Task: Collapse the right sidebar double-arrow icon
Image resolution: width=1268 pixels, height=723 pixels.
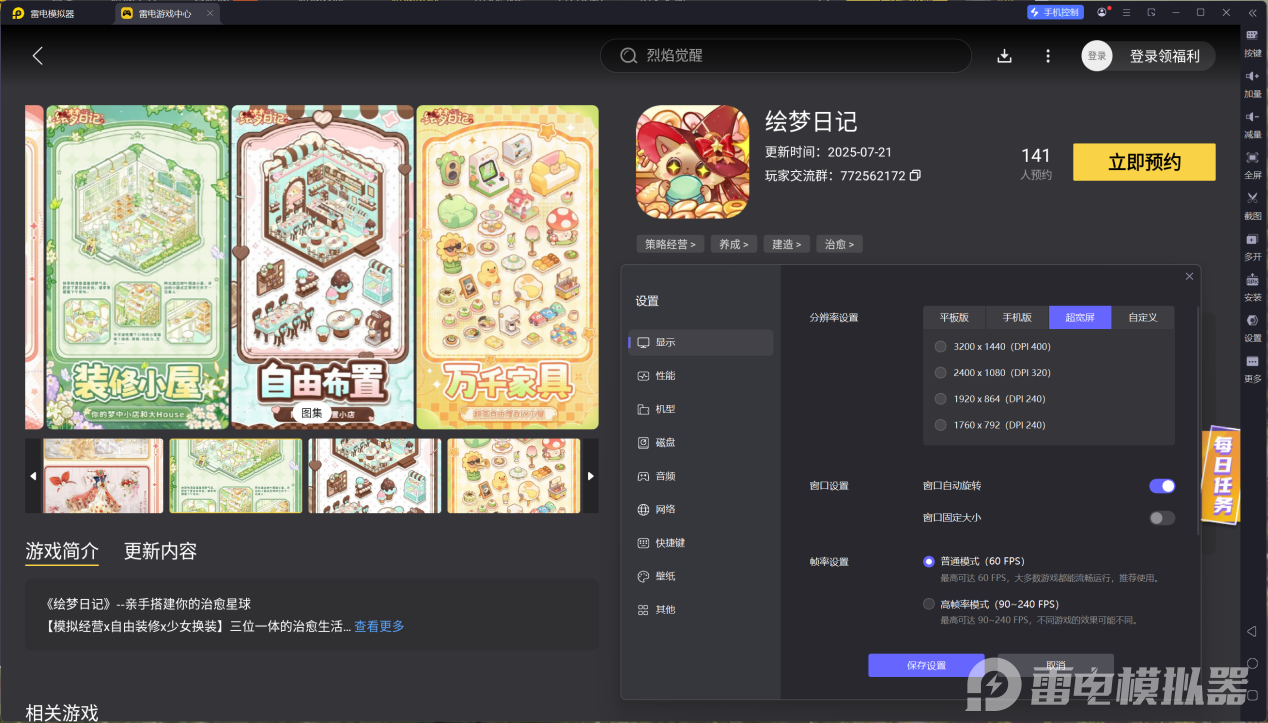Action: [1252, 13]
